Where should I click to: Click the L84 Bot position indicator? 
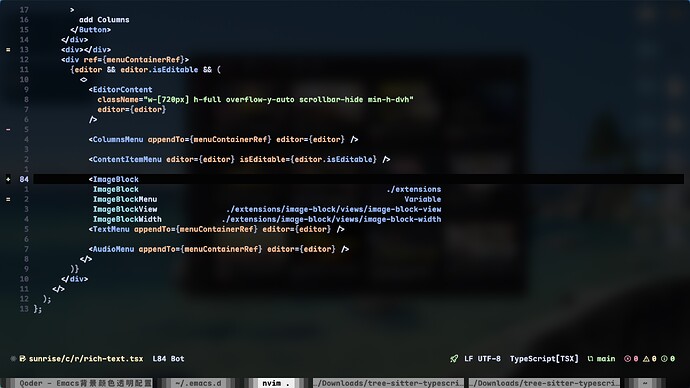(168, 359)
